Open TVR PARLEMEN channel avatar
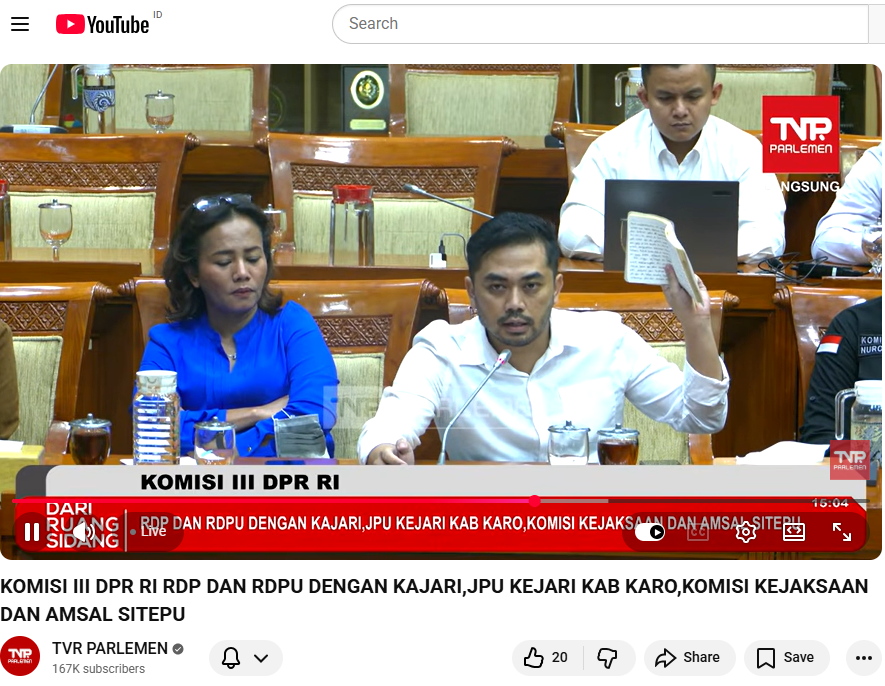This screenshot has width=885, height=686. coord(20,656)
